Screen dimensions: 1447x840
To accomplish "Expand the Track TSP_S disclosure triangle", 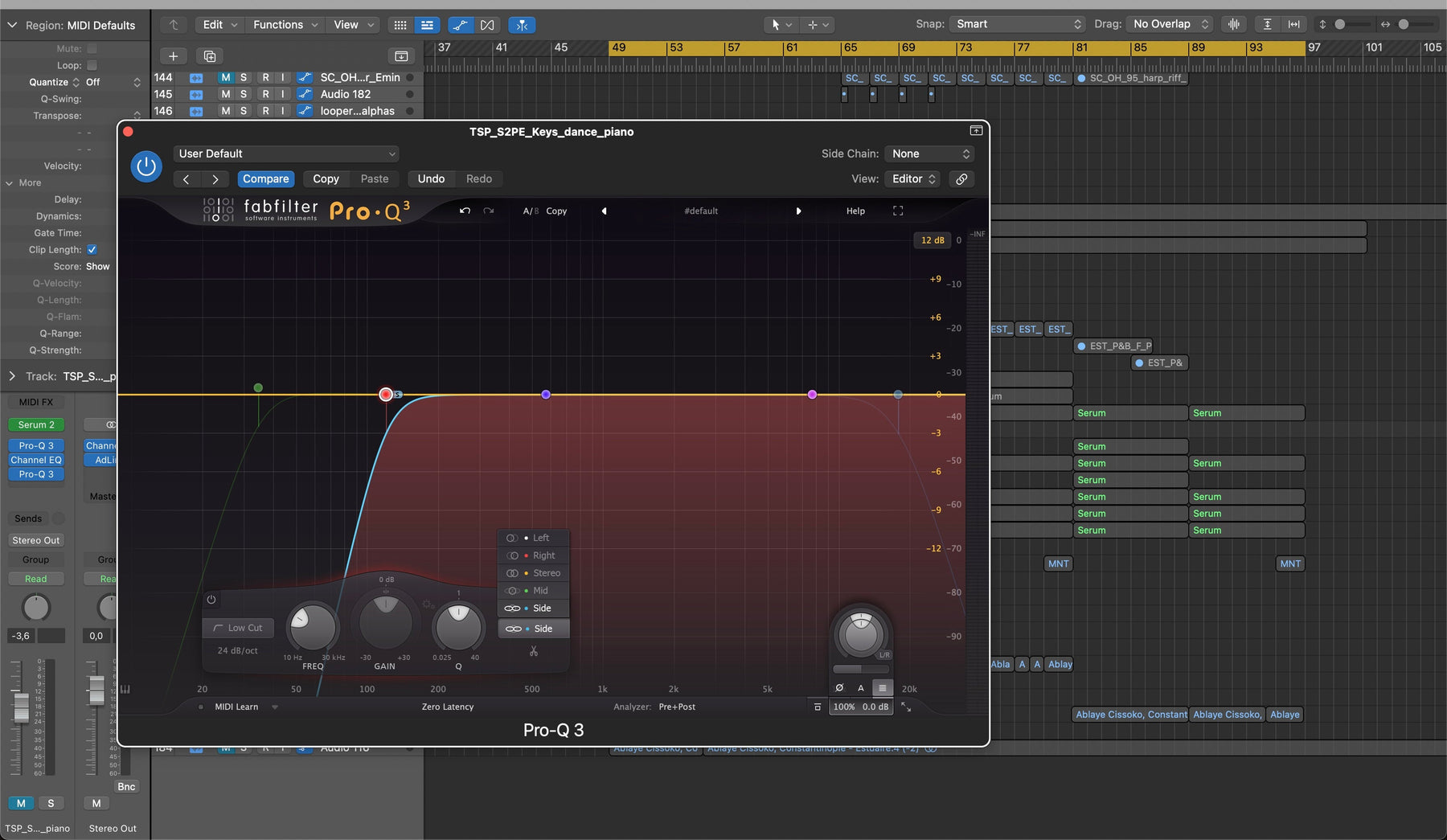I will [11, 376].
